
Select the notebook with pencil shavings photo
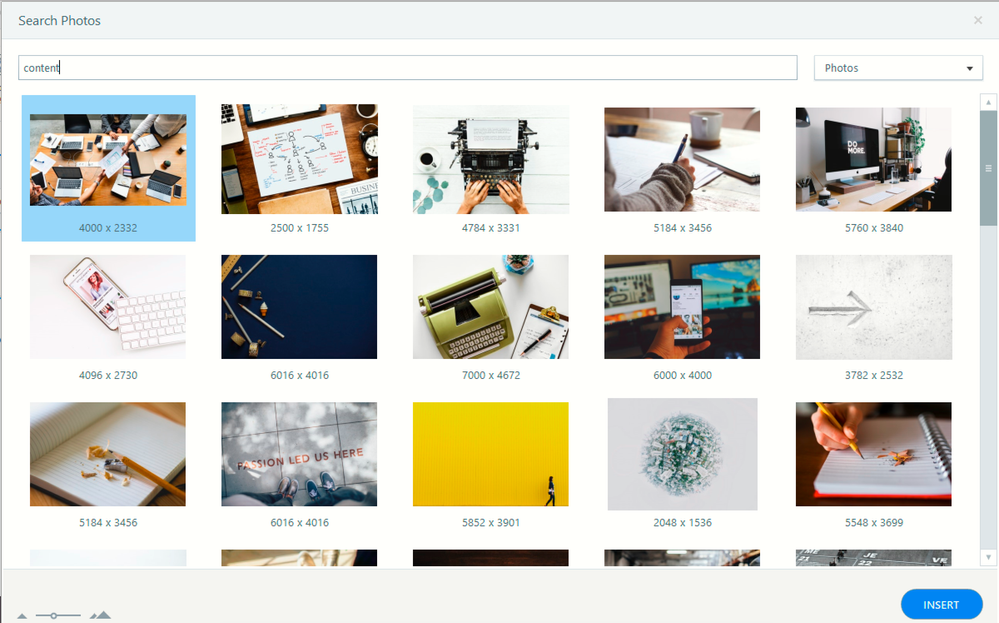click(108, 454)
